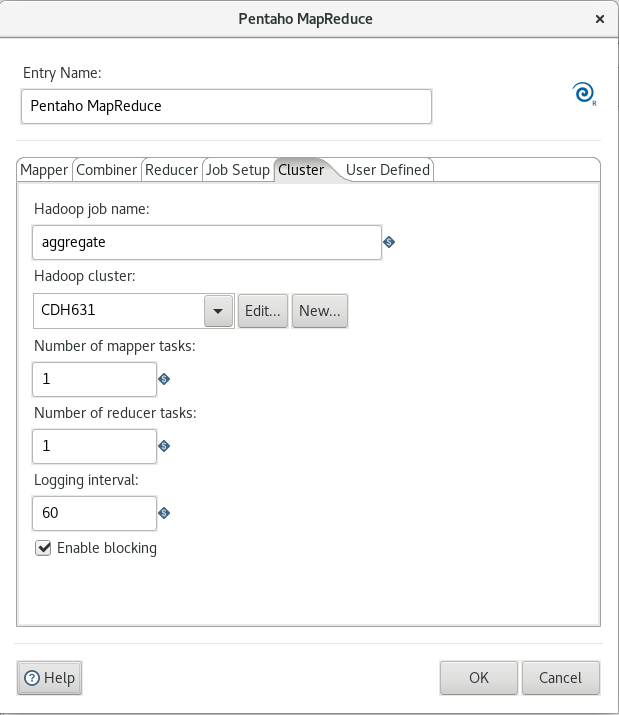Cancel the MapReduce dialog
This screenshot has width=619, height=715.
click(561, 678)
